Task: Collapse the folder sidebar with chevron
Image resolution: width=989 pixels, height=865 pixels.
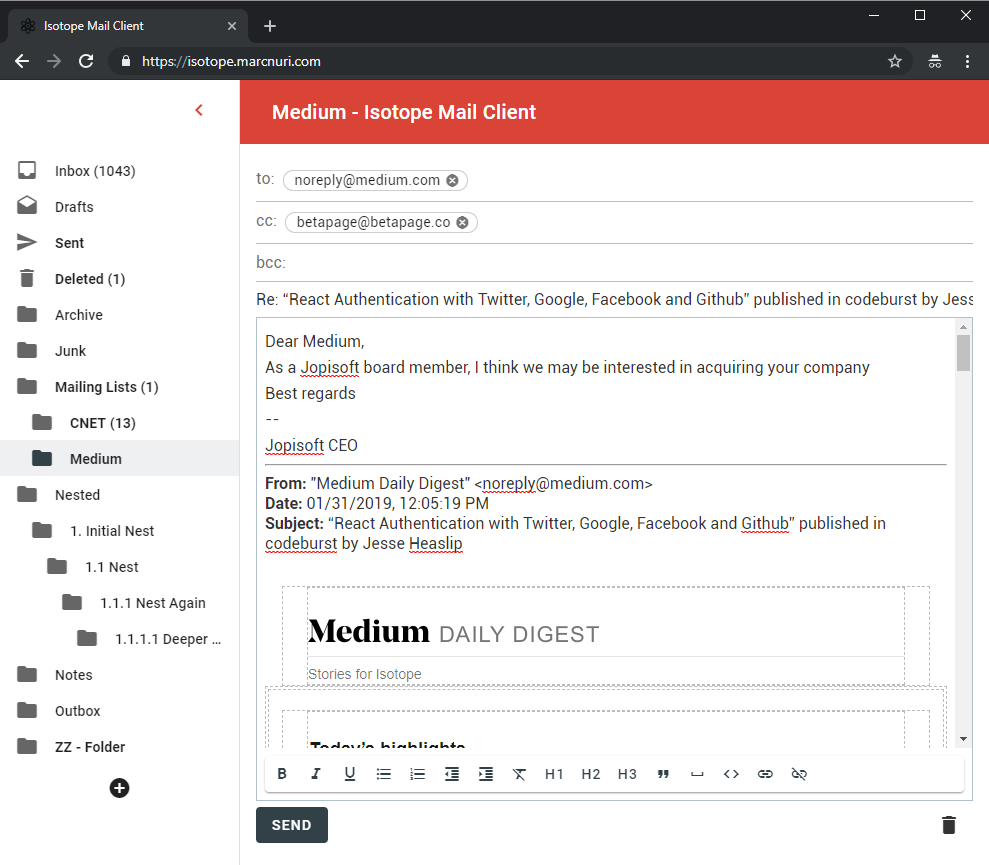Action: pos(199,110)
